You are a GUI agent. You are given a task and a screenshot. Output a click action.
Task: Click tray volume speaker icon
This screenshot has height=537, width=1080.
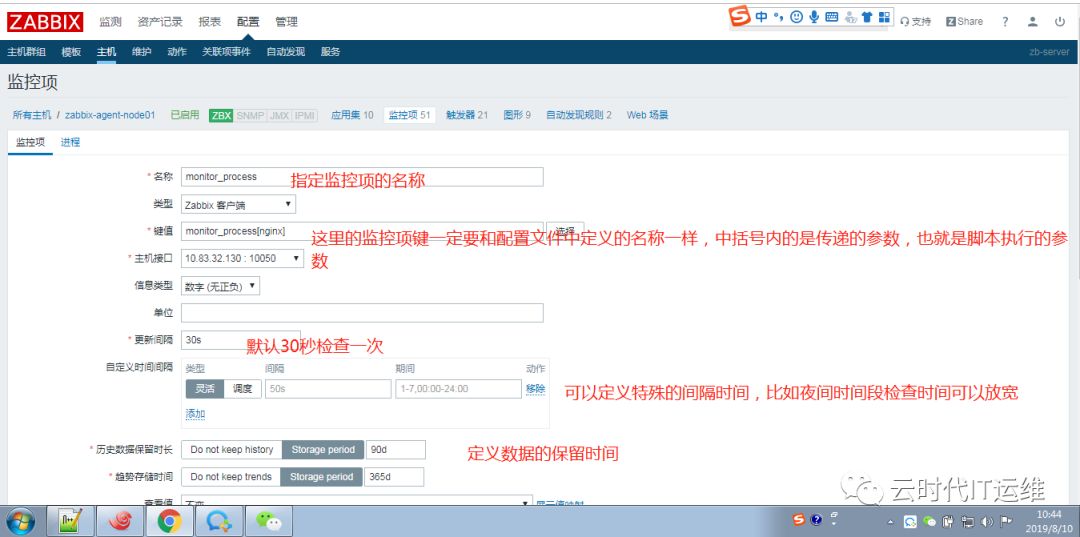[987, 522]
